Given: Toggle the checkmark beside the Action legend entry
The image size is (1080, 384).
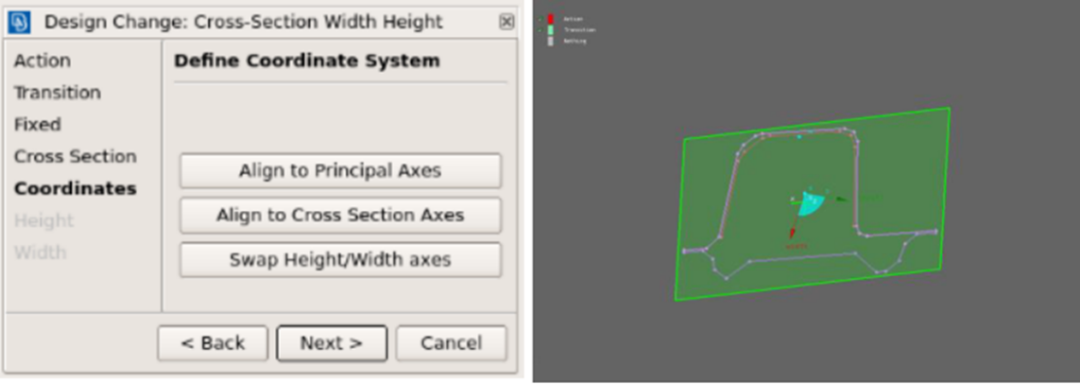Looking at the screenshot, I should [x=542, y=19].
